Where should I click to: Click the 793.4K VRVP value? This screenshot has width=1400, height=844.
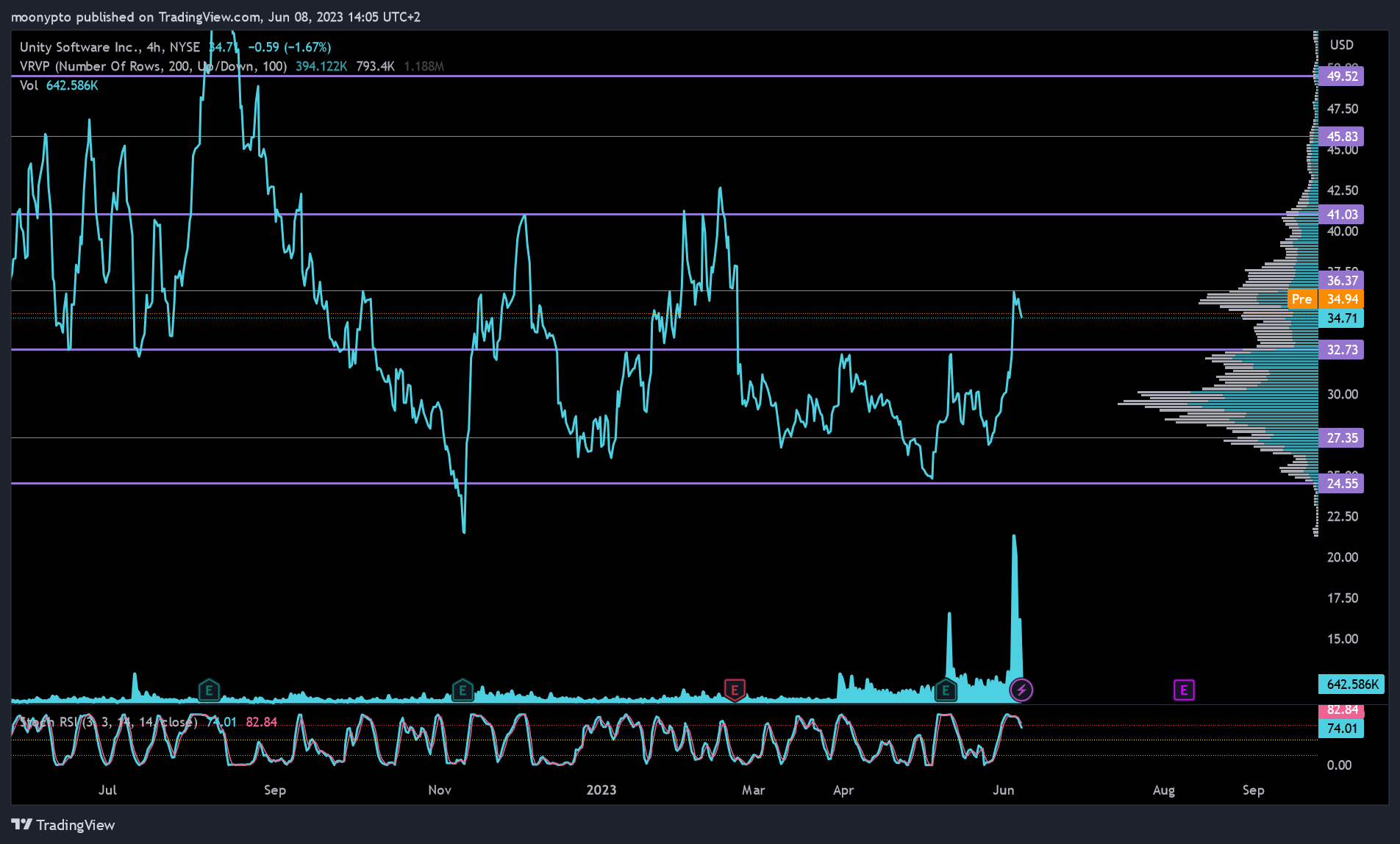point(376,66)
